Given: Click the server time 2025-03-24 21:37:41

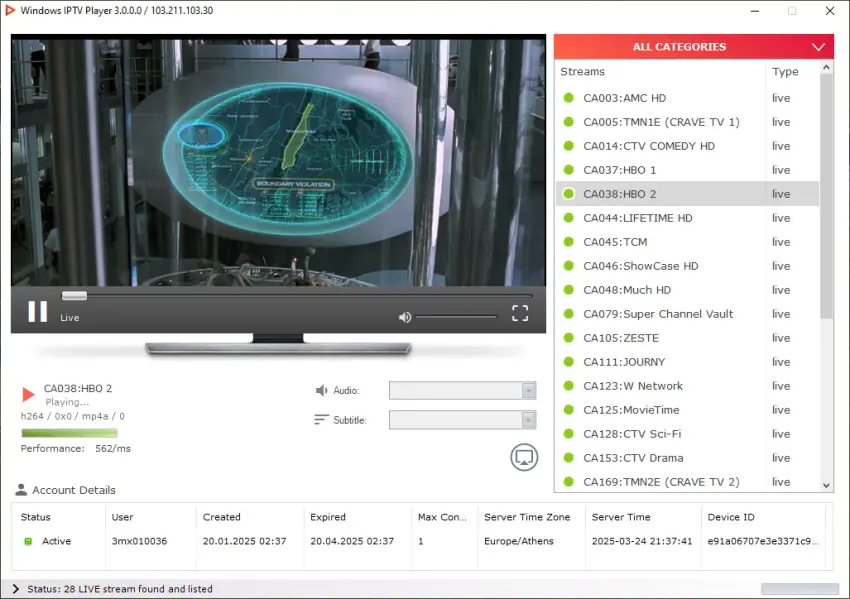Looking at the screenshot, I should [x=642, y=541].
